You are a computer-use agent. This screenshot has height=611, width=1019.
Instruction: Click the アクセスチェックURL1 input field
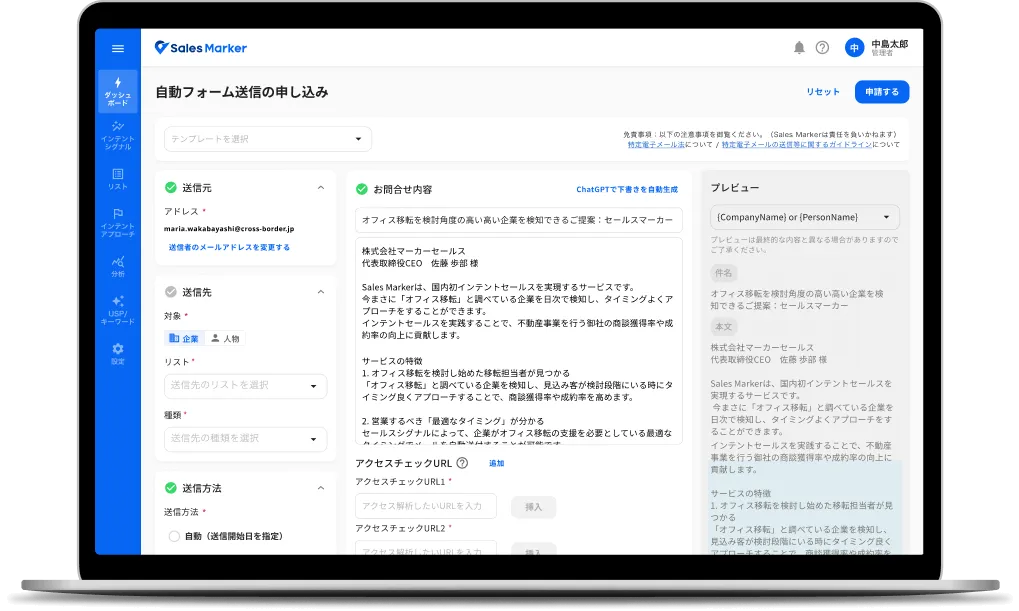point(426,506)
